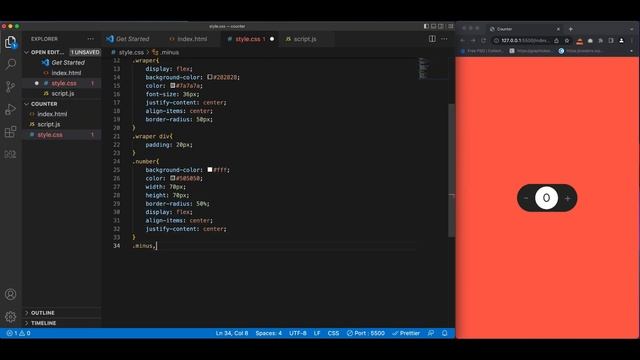Toggle the bottom panel layout icon
Viewport: 640px width, 360px height.
point(433,26)
